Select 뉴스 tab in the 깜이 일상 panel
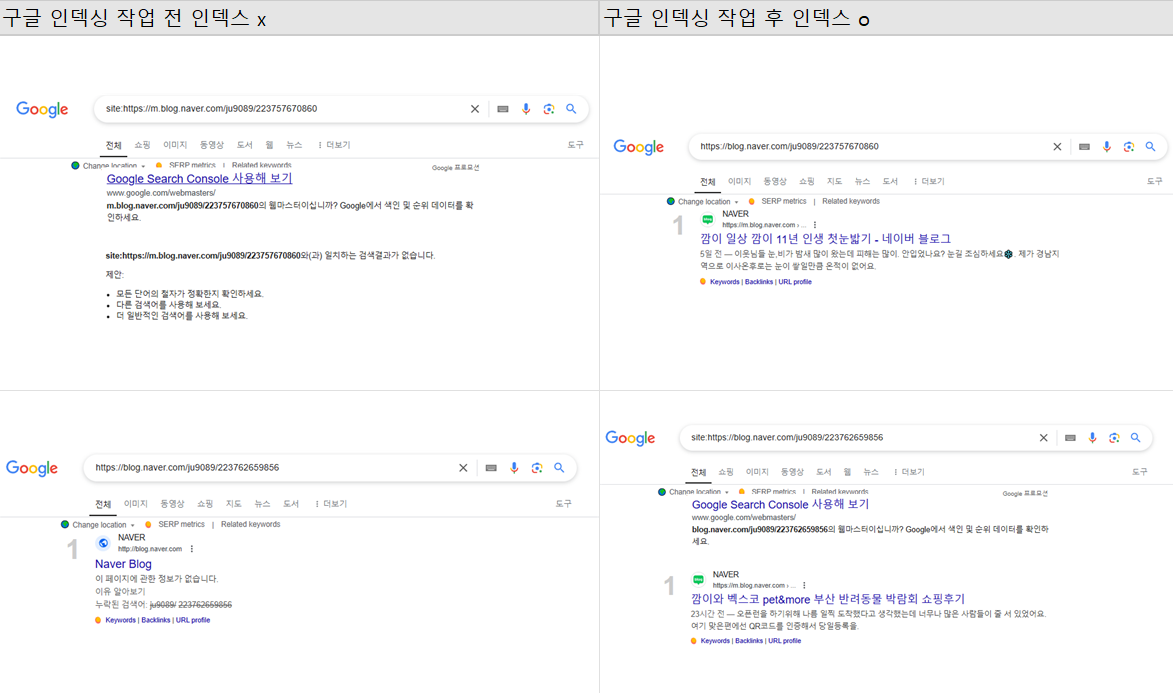 point(863,181)
